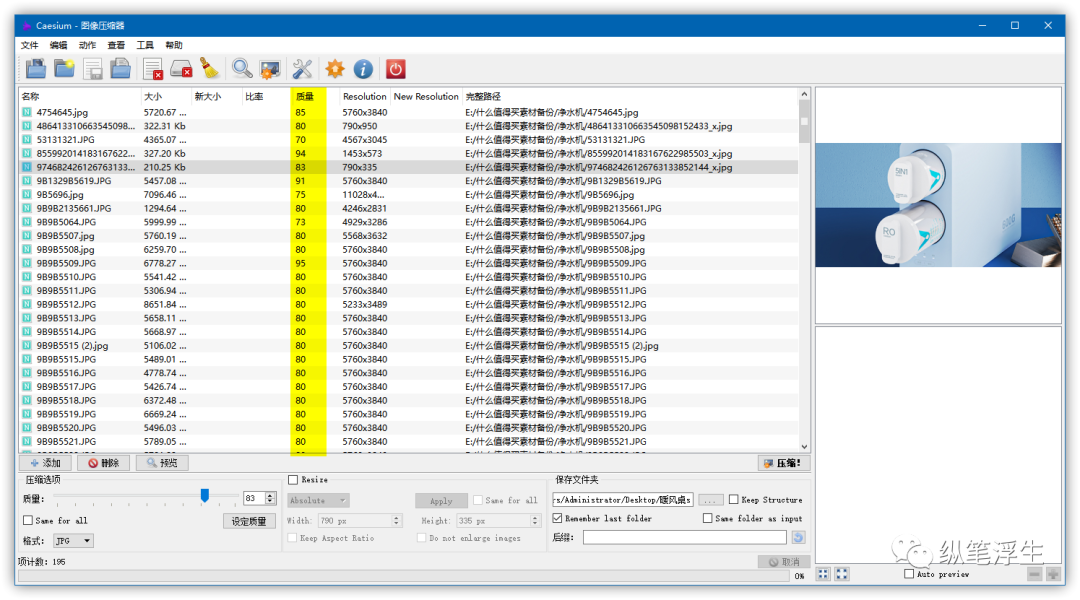Viewport: 1080px width, 600px height.
Task: Click the water purifier preview image
Action: 938,205
